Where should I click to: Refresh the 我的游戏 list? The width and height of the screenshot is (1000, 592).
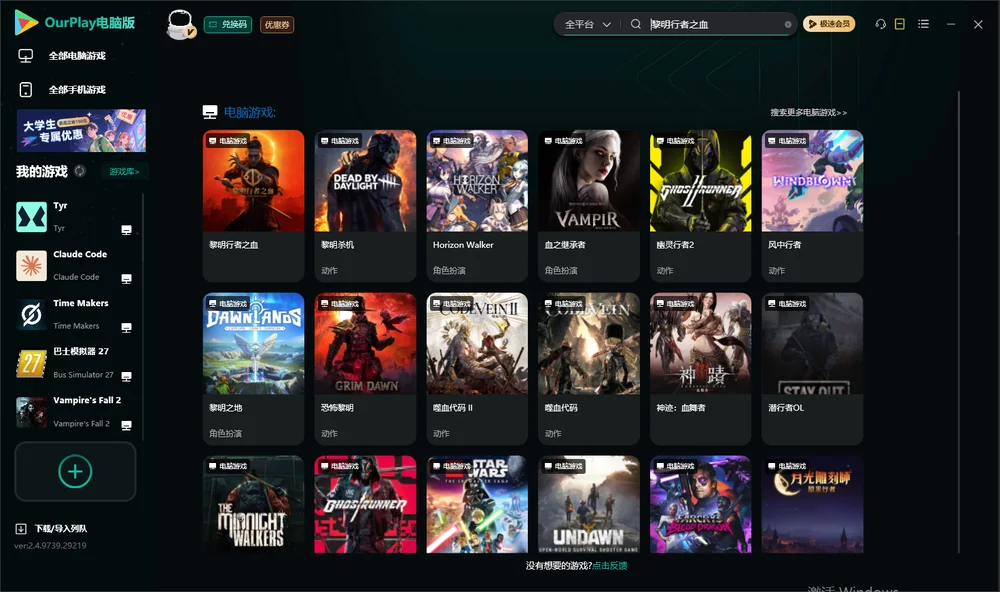(80, 171)
